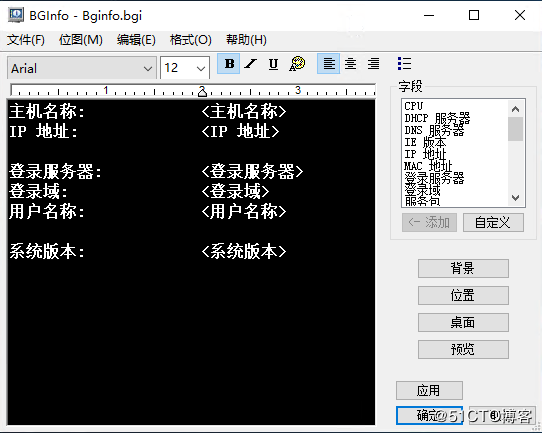Viewport: 542px width, 433px height.
Task: Open the 帮助(H) menu
Action: click(246, 40)
